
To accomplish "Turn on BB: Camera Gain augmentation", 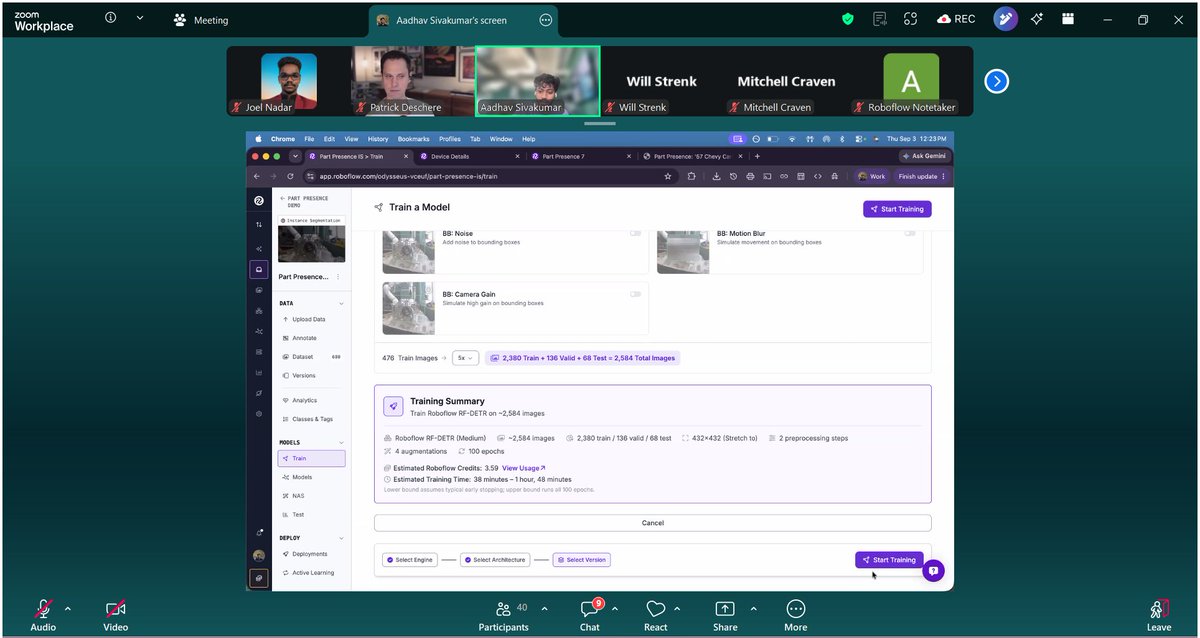I will tap(635, 294).
